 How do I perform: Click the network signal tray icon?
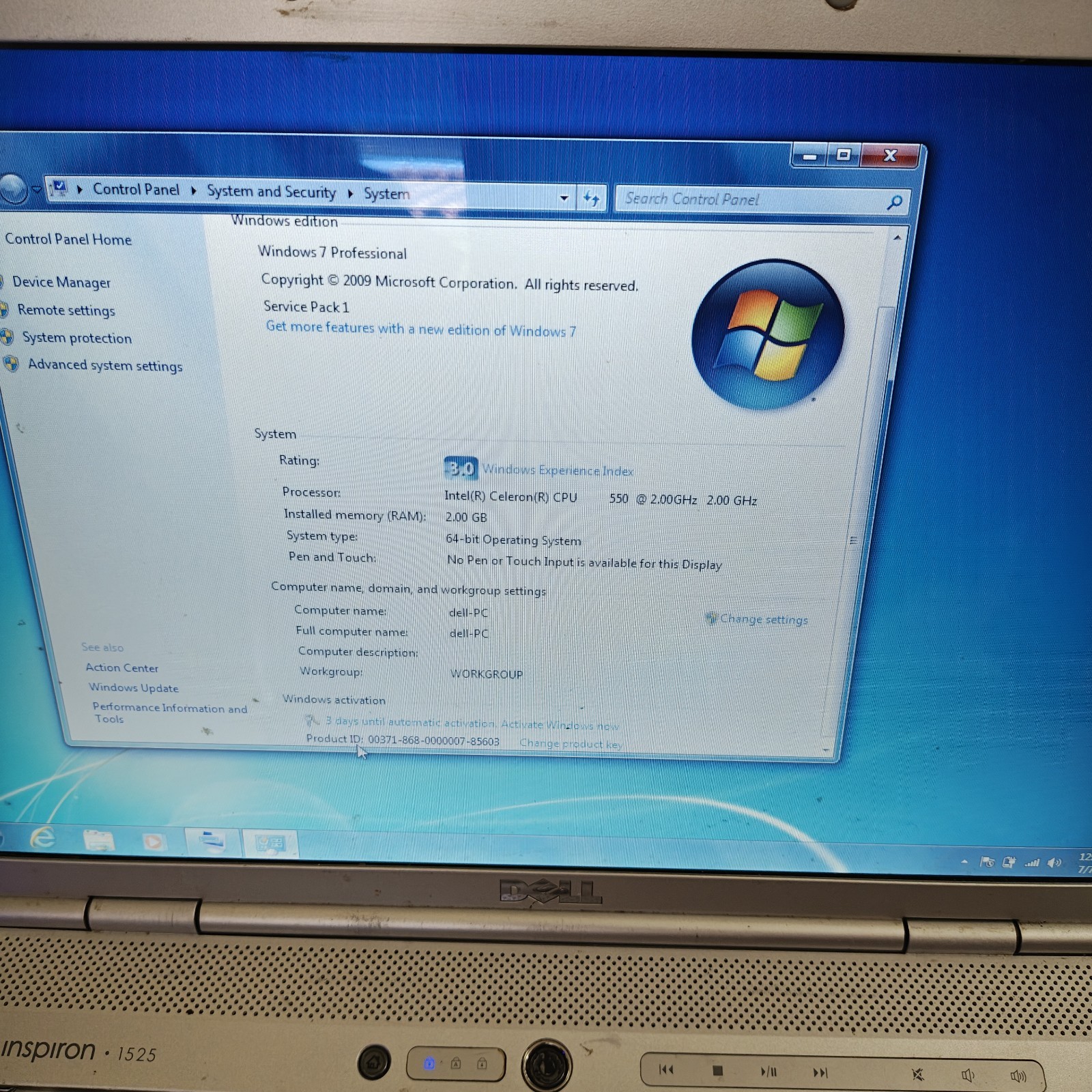[1032, 863]
